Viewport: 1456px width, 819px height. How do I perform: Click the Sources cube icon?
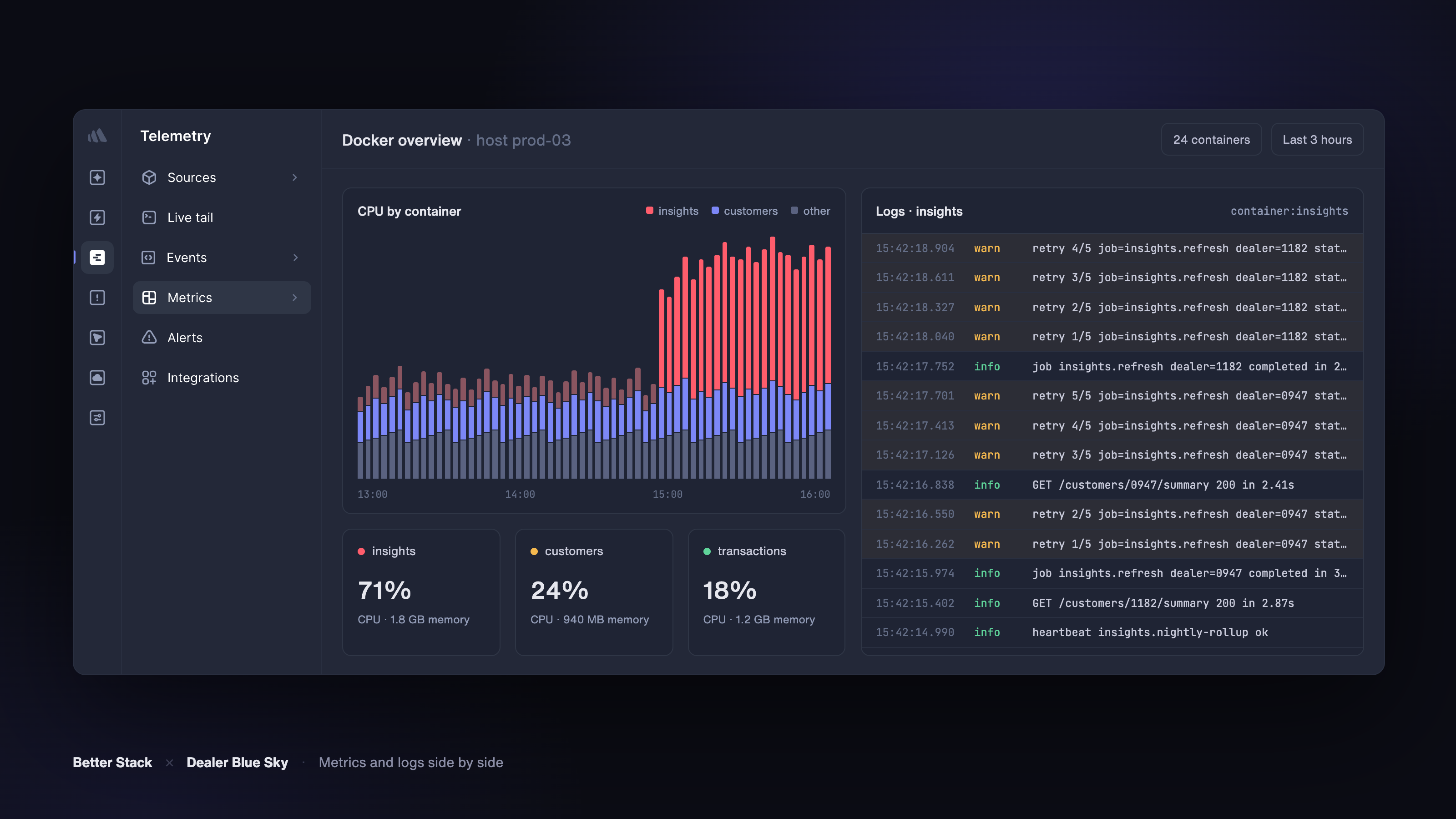coord(149,177)
